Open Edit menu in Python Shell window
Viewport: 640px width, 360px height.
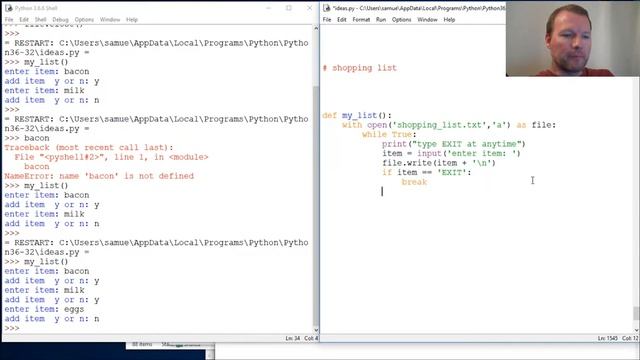(24, 20)
